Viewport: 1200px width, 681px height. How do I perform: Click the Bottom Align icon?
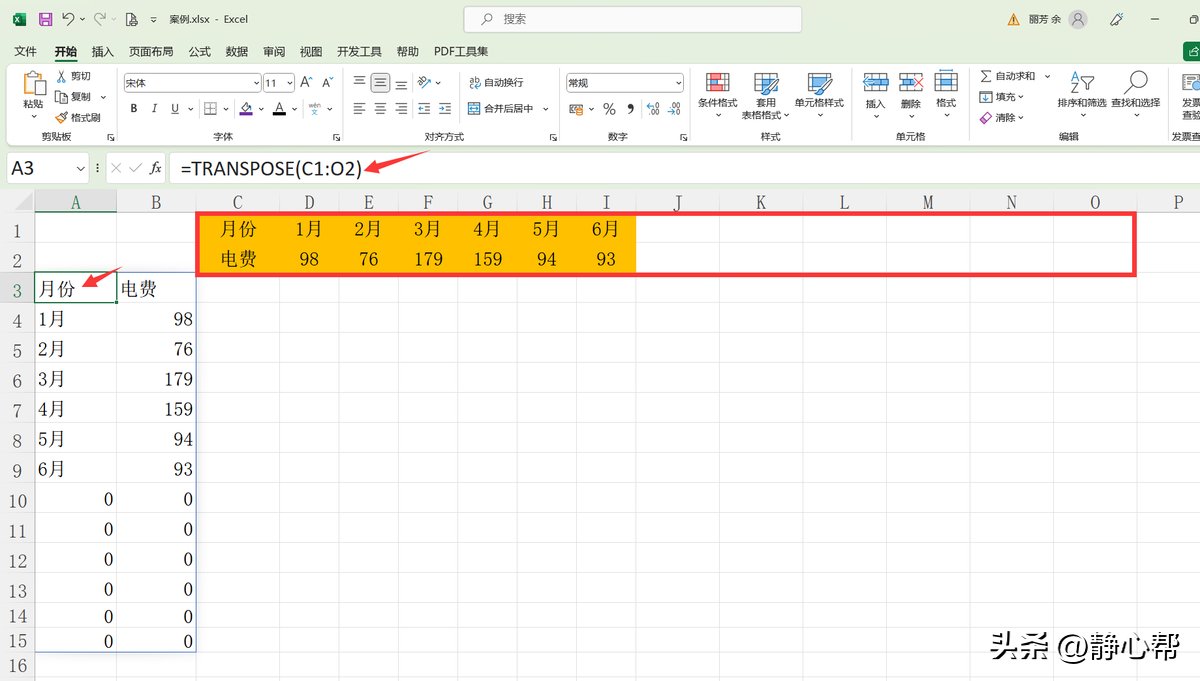[x=401, y=83]
